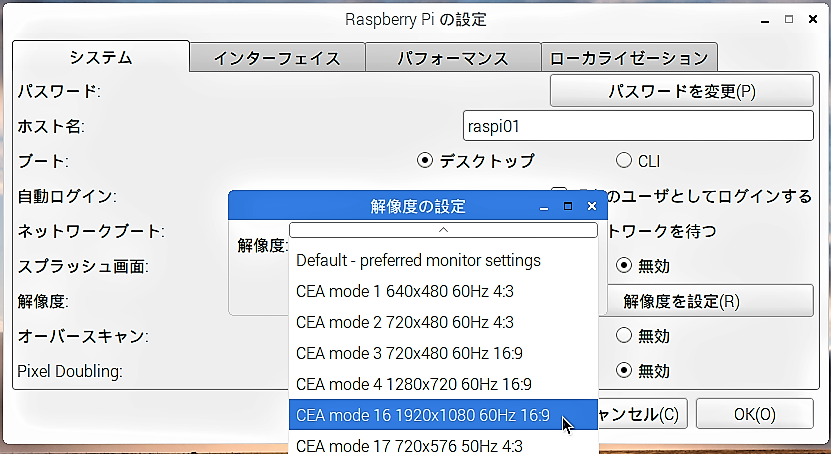Minimize the 解像度の設定 dialog
The width and height of the screenshot is (831, 454).
point(543,208)
